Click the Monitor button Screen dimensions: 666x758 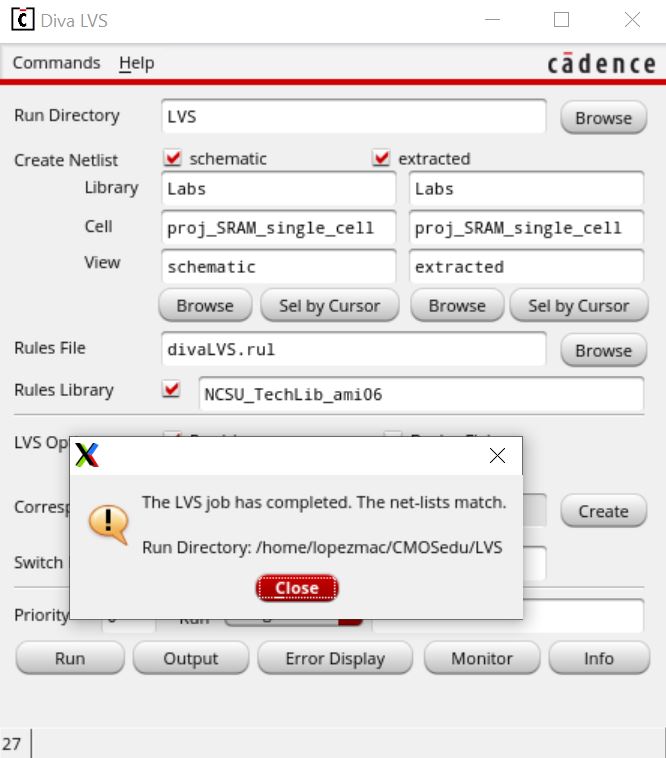click(482, 658)
